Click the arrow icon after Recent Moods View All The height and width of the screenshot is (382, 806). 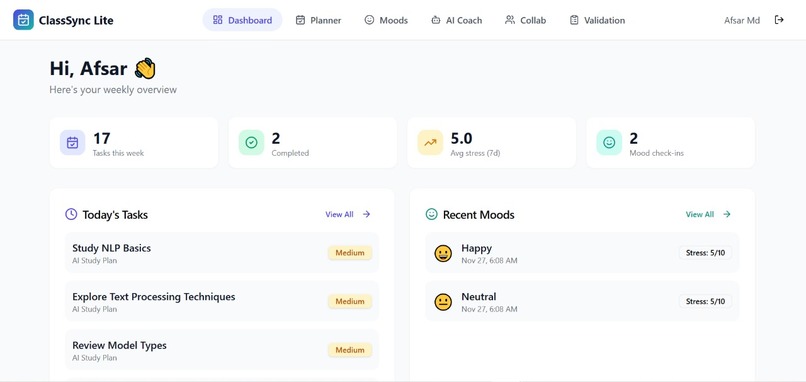click(727, 214)
